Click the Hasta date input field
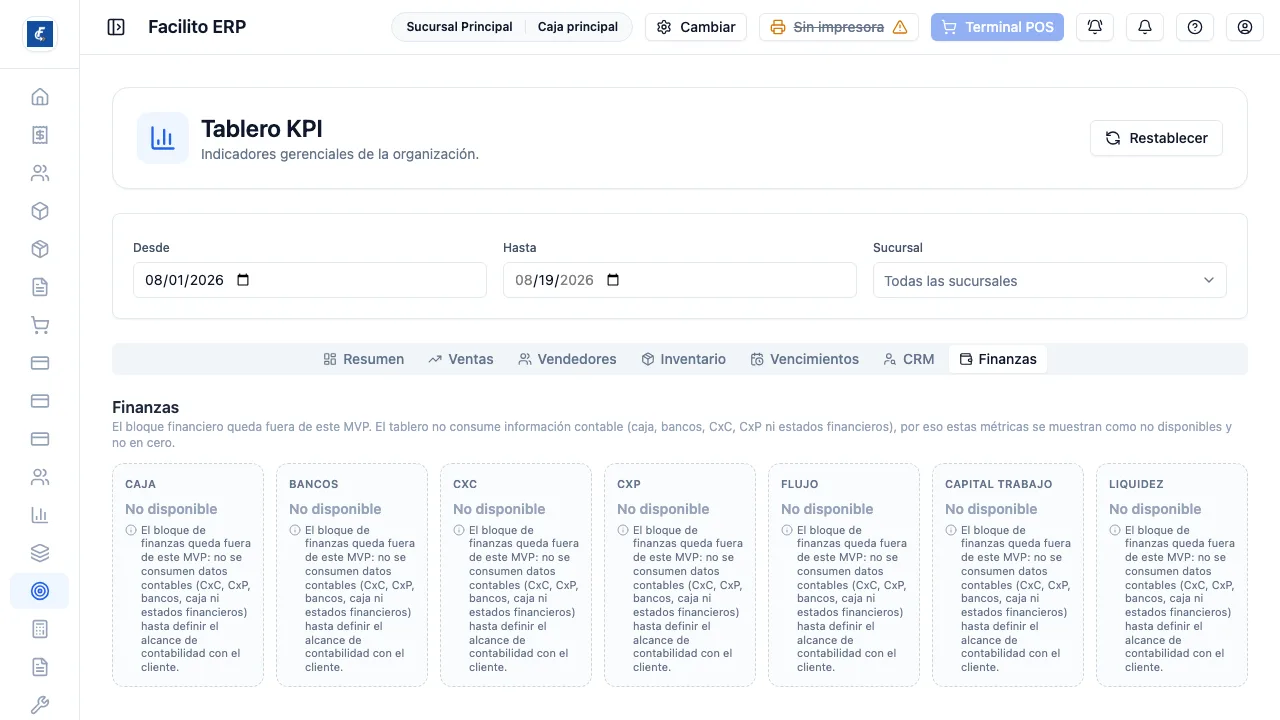The image size is (1280, 720). (x=680, y=280)
